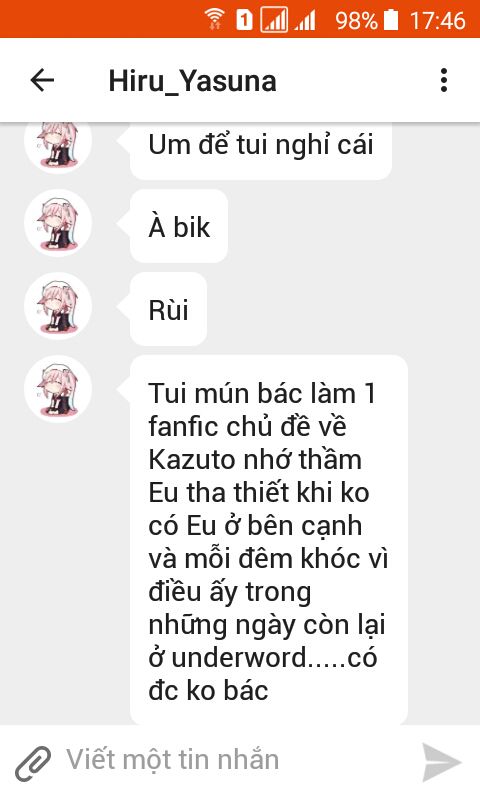Select the long fanfic request message bubble

click(269, 540)
